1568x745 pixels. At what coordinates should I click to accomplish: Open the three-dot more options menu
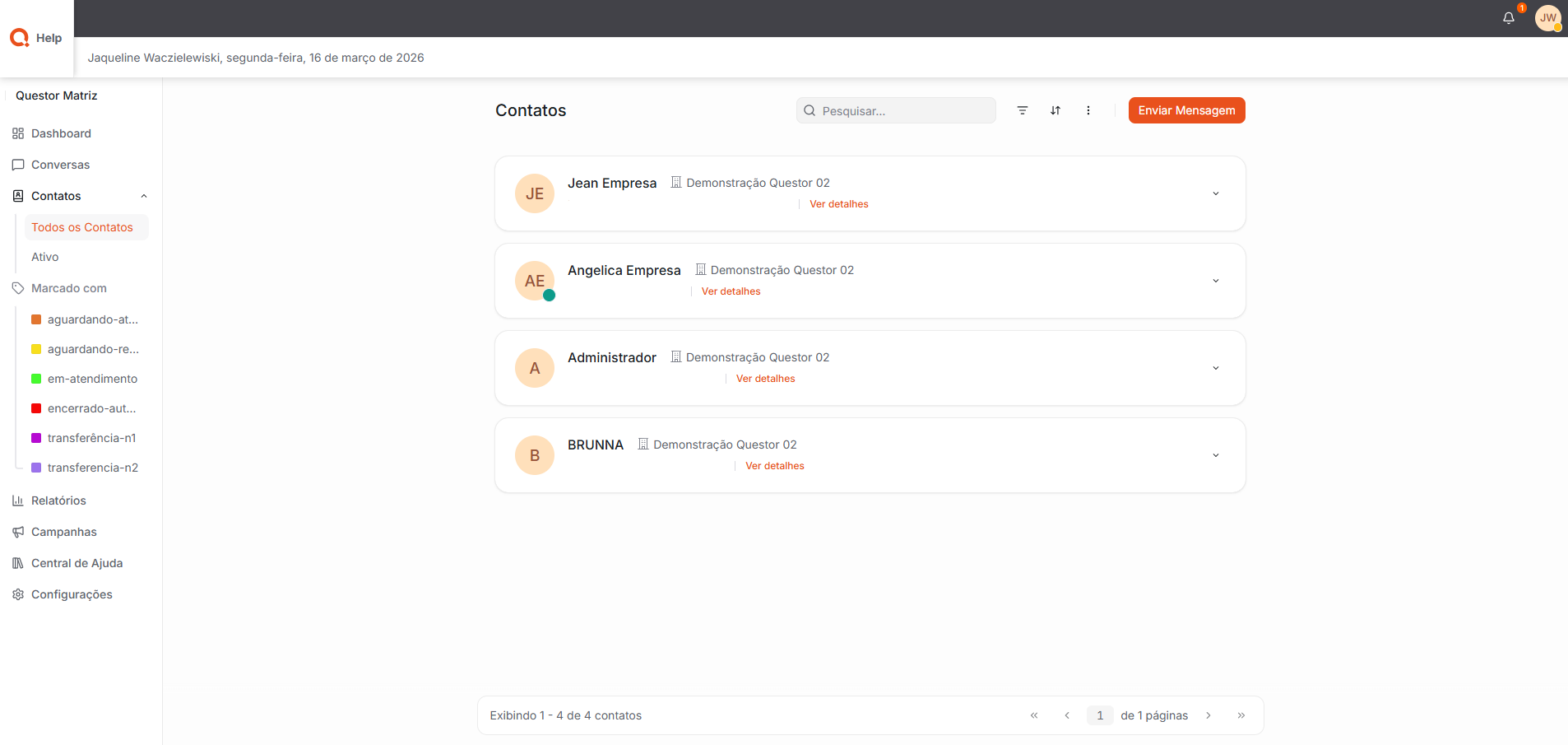[1088, 110]
